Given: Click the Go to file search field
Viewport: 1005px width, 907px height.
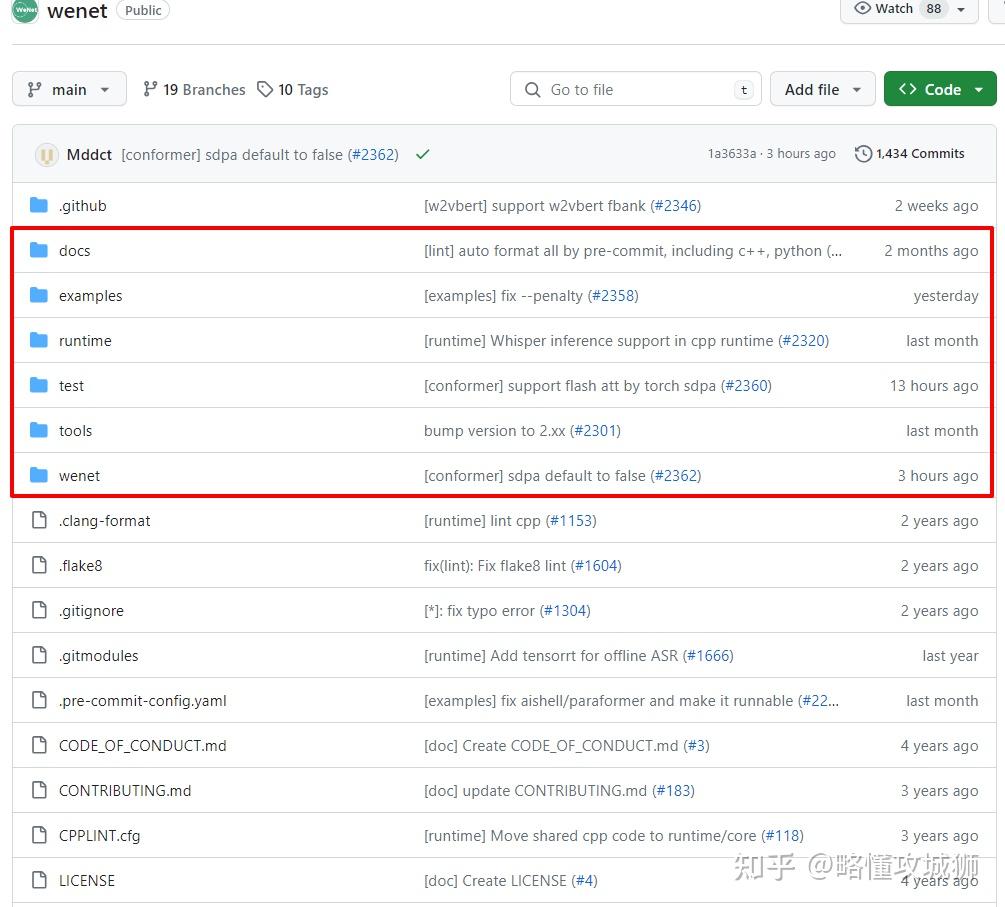Looking at the screenshot, I should click(635, 89).
